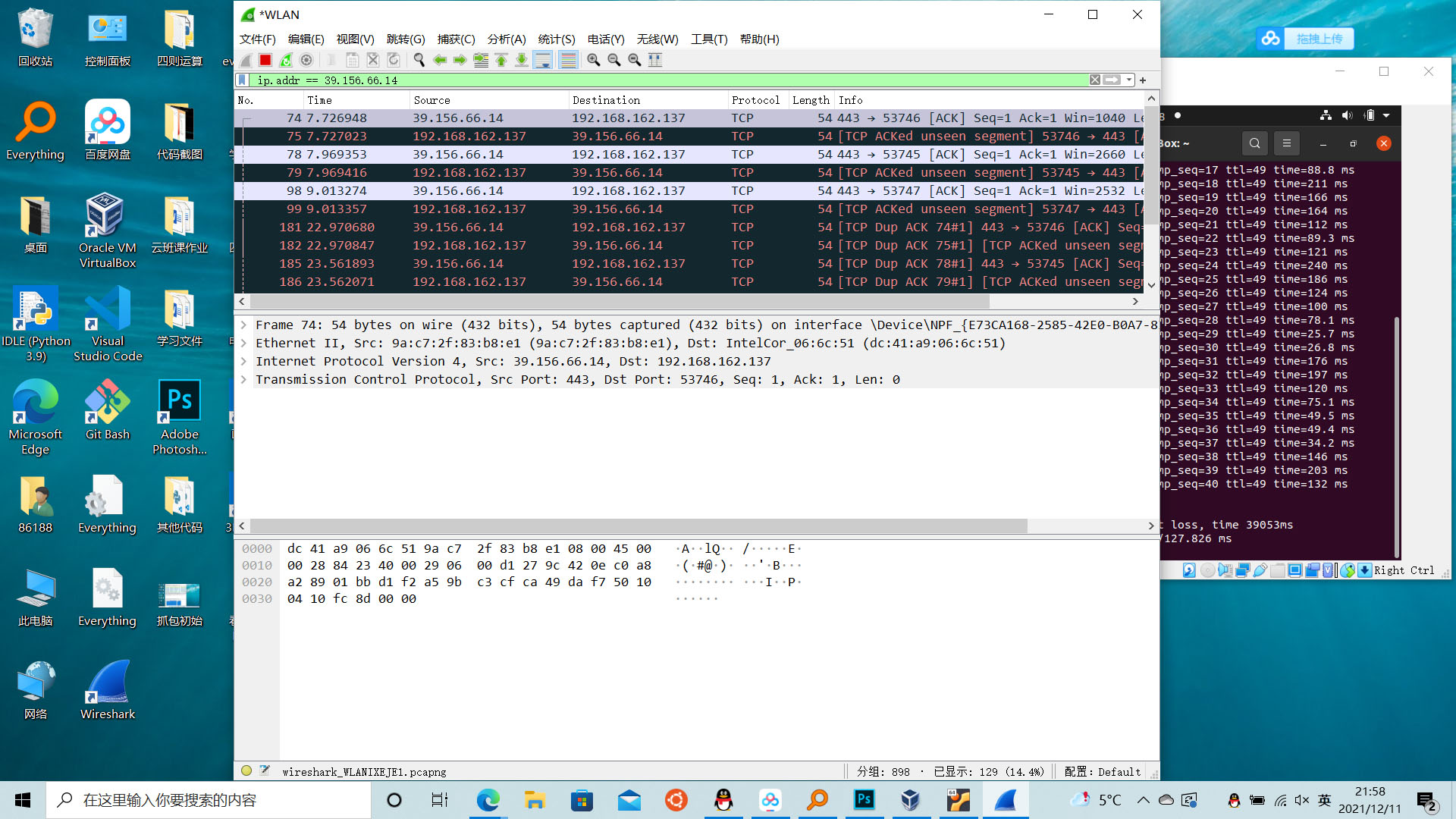The width and height of the screenshot is (1456, 819).
Task: Stop capturing packets with the red square
Action: (x=265, y=60)
